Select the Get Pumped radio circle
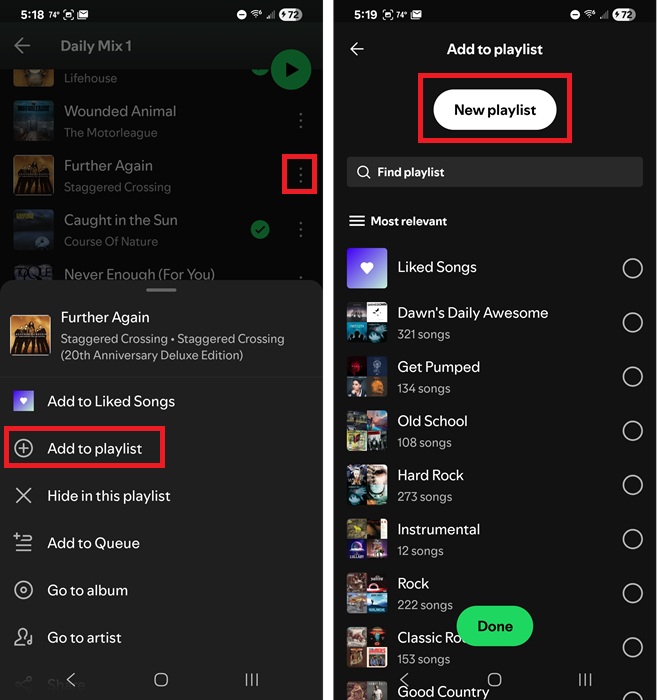Screen dimensions: 657x700 point(632,376)
